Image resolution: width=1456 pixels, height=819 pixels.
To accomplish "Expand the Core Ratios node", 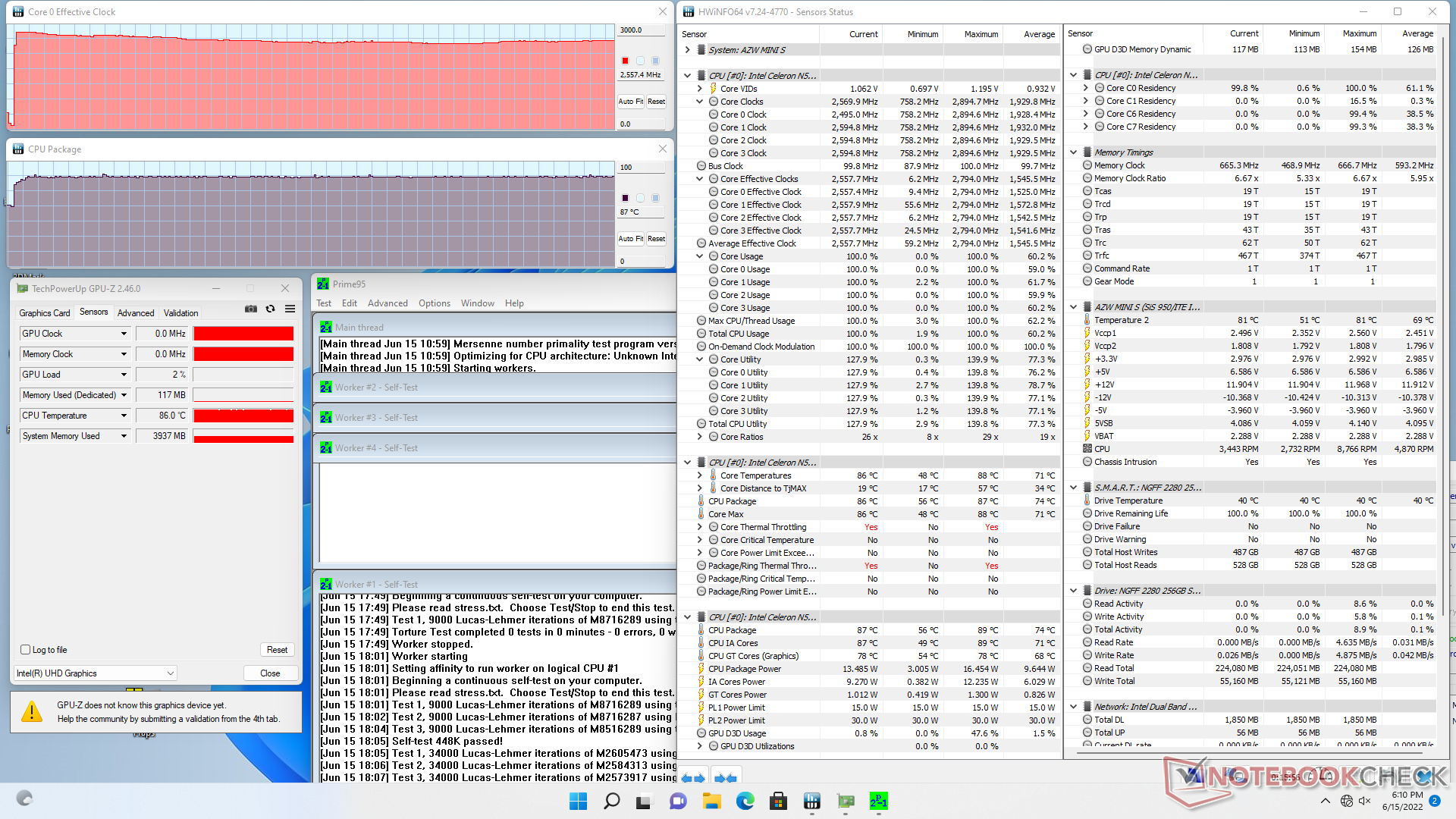I will click(x=699, y=437).
